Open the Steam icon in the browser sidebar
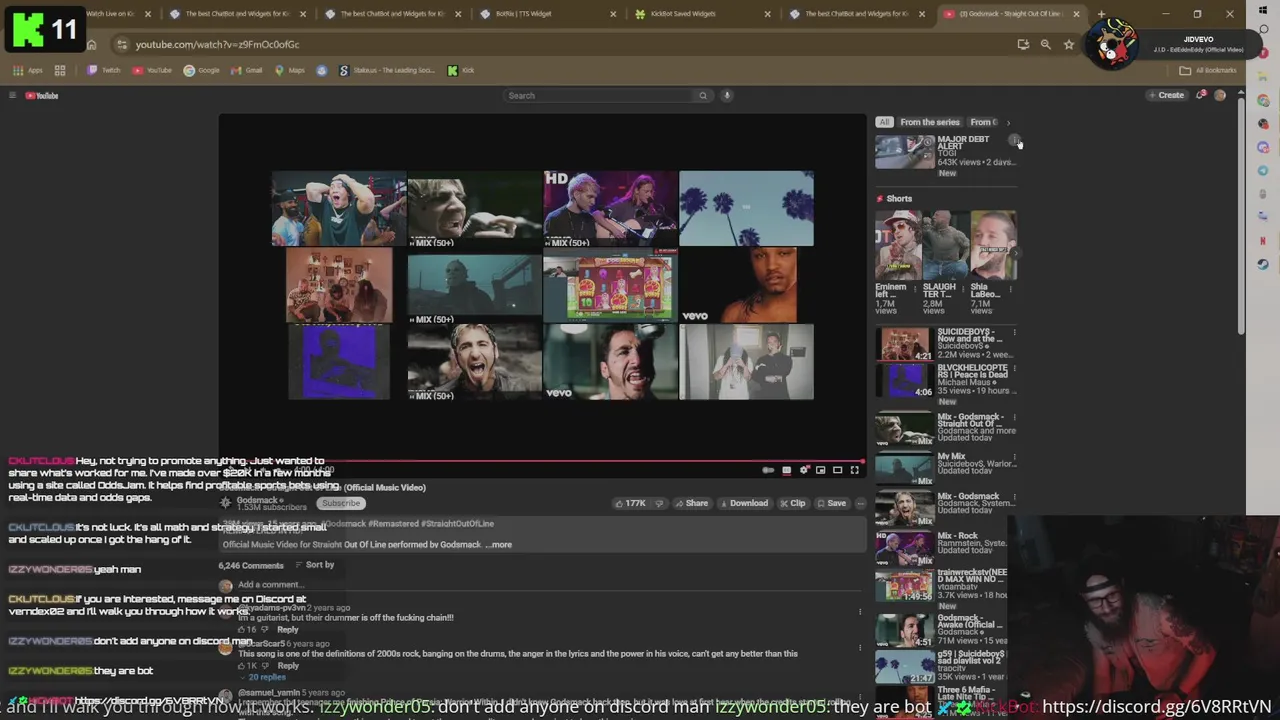This screenshot has width=1280, height=720. (1263, 264)
